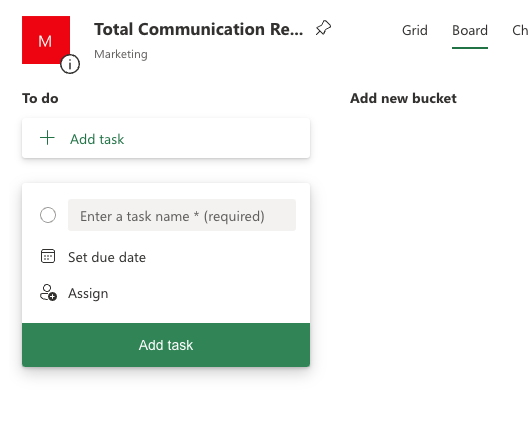Select the Board view tab
Viewport: 528px width, 425px height.
[x=470, y=30]
